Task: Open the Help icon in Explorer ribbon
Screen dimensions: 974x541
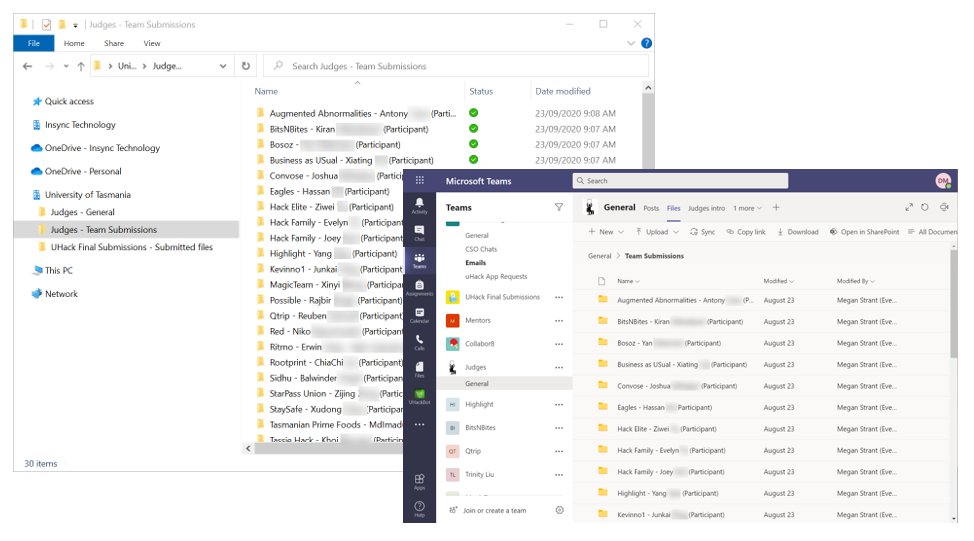Action: [646, 43]
